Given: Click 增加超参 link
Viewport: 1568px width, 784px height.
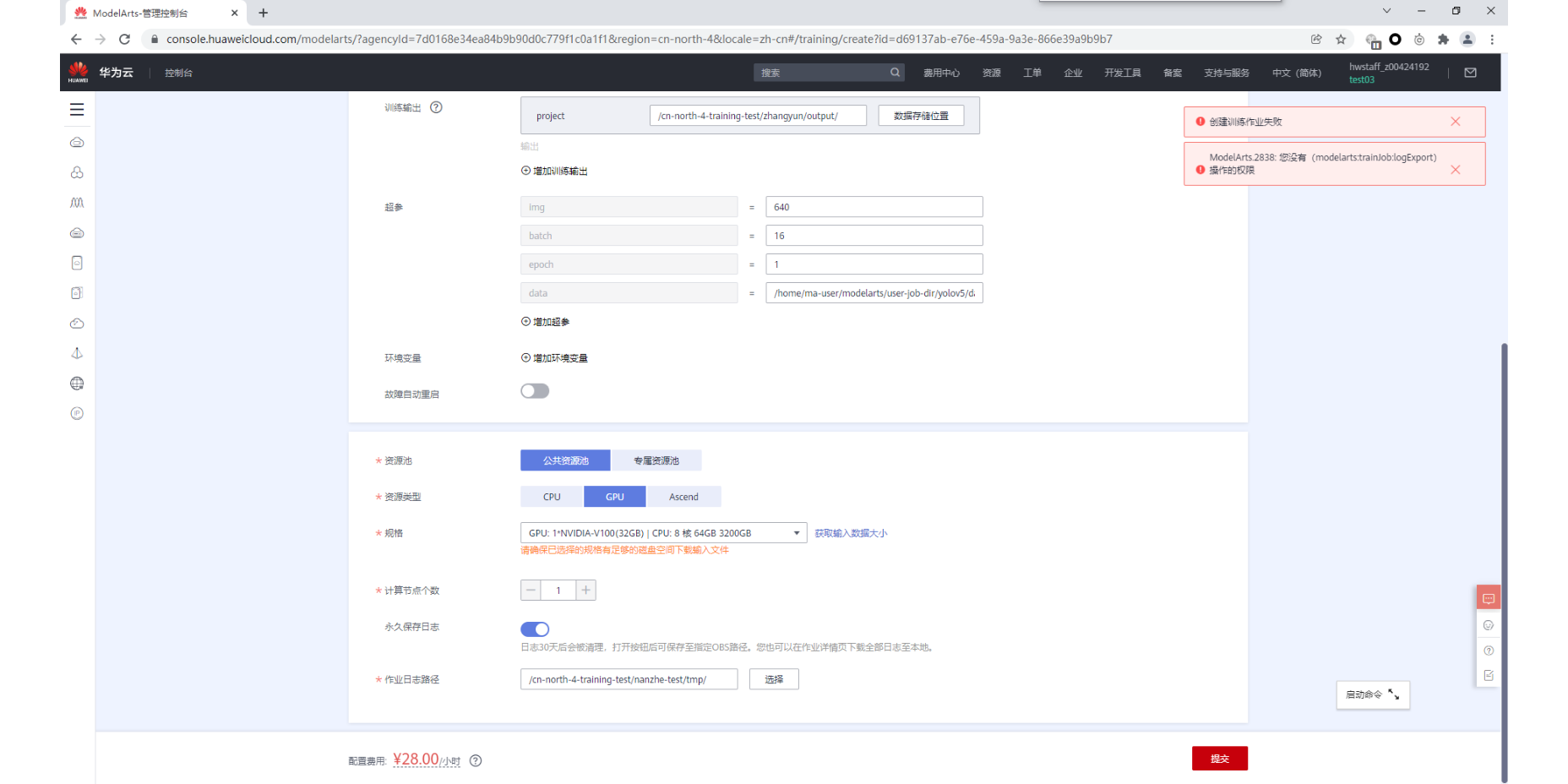Looking at the screenshot, I should point(545,322).
